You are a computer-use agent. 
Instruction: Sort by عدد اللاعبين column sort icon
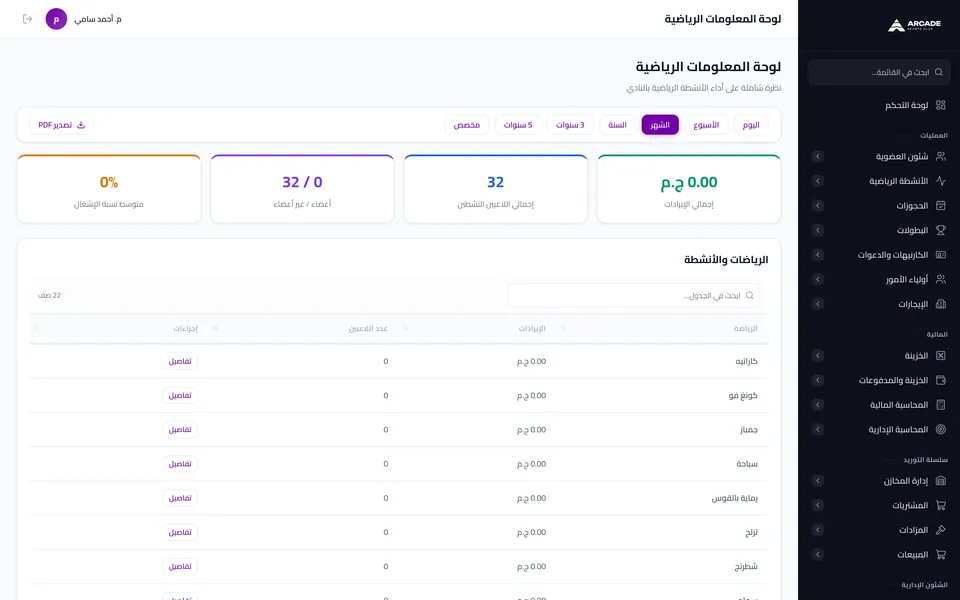215,328
